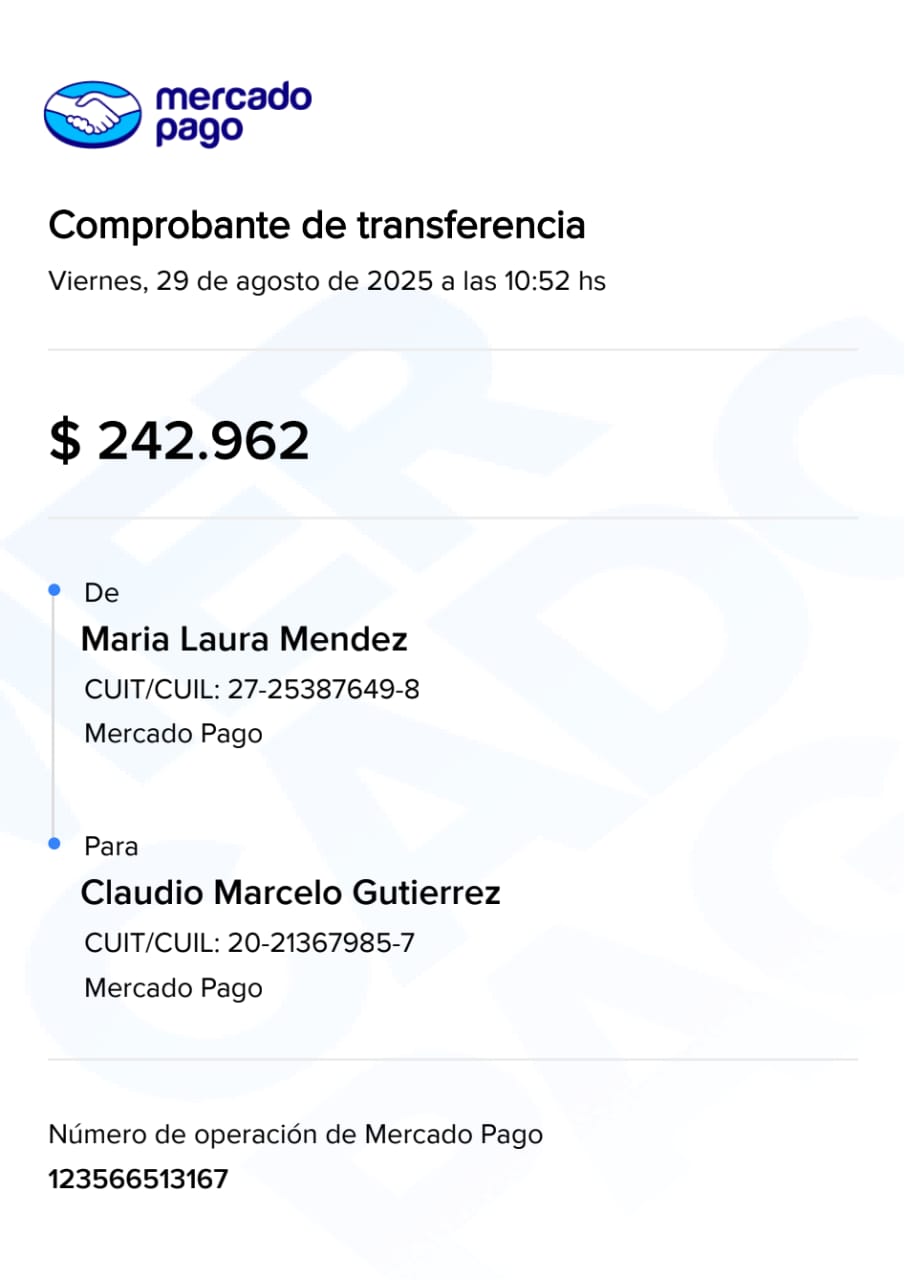
Task: Select recipient name Claudio Marcelo Gutierrez
Action: click(290, 893)
